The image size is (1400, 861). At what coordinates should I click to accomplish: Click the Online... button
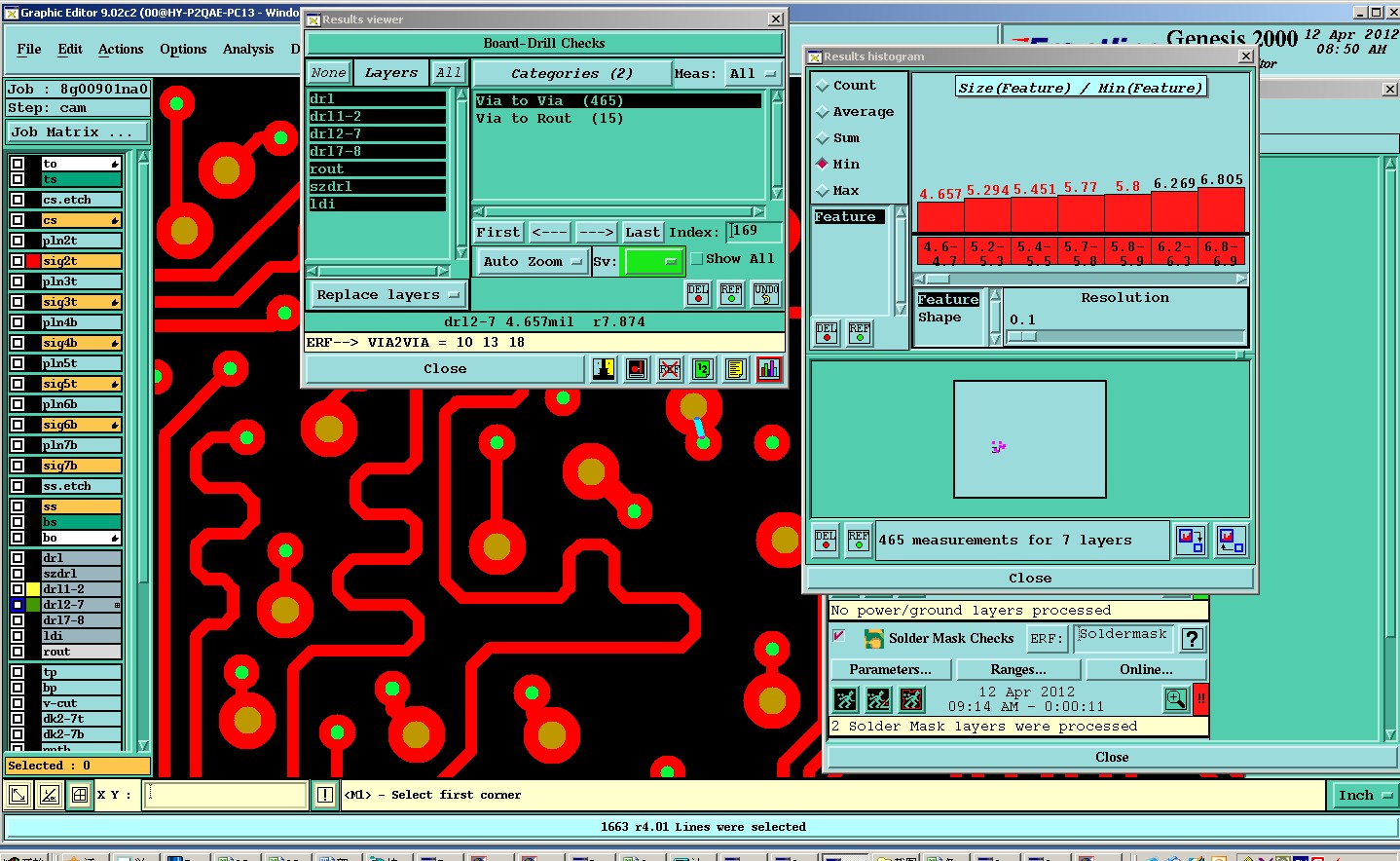click(1146, 669)
